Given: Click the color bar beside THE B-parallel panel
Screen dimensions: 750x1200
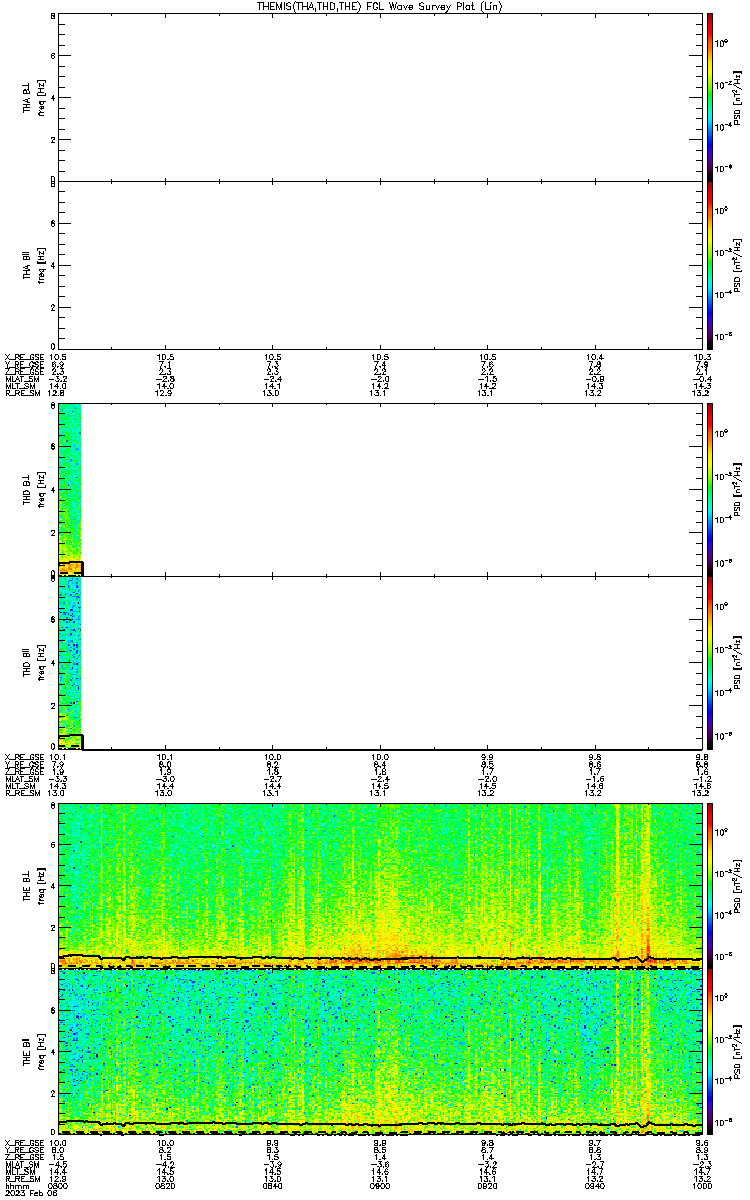Looking at the screenshot, I should pyautogui.click(x=709, y=1050).
